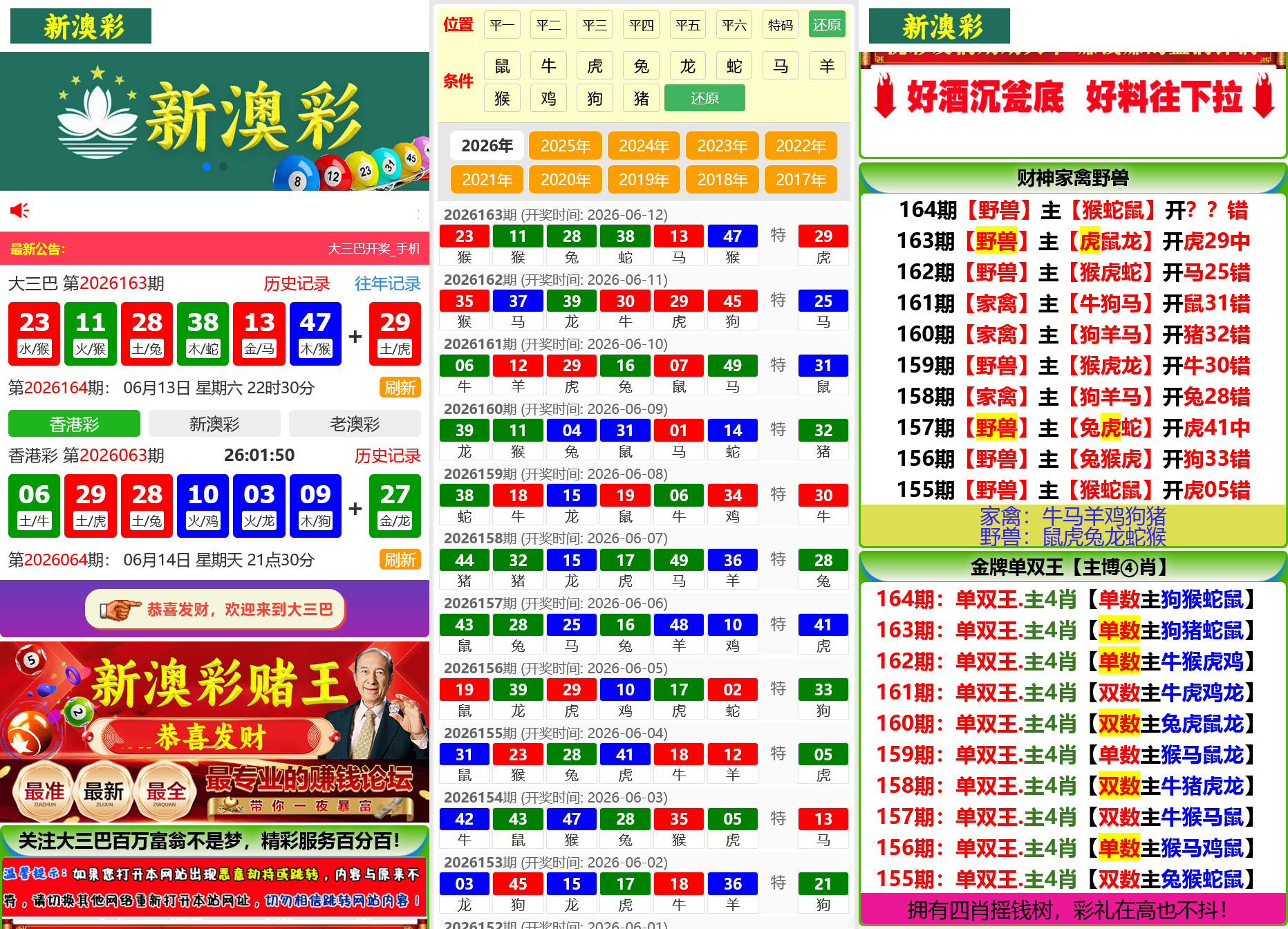Click the green 27 special ball in 香港彩
This screenshot has width=1288, height=929.
(x=395, y=506)
